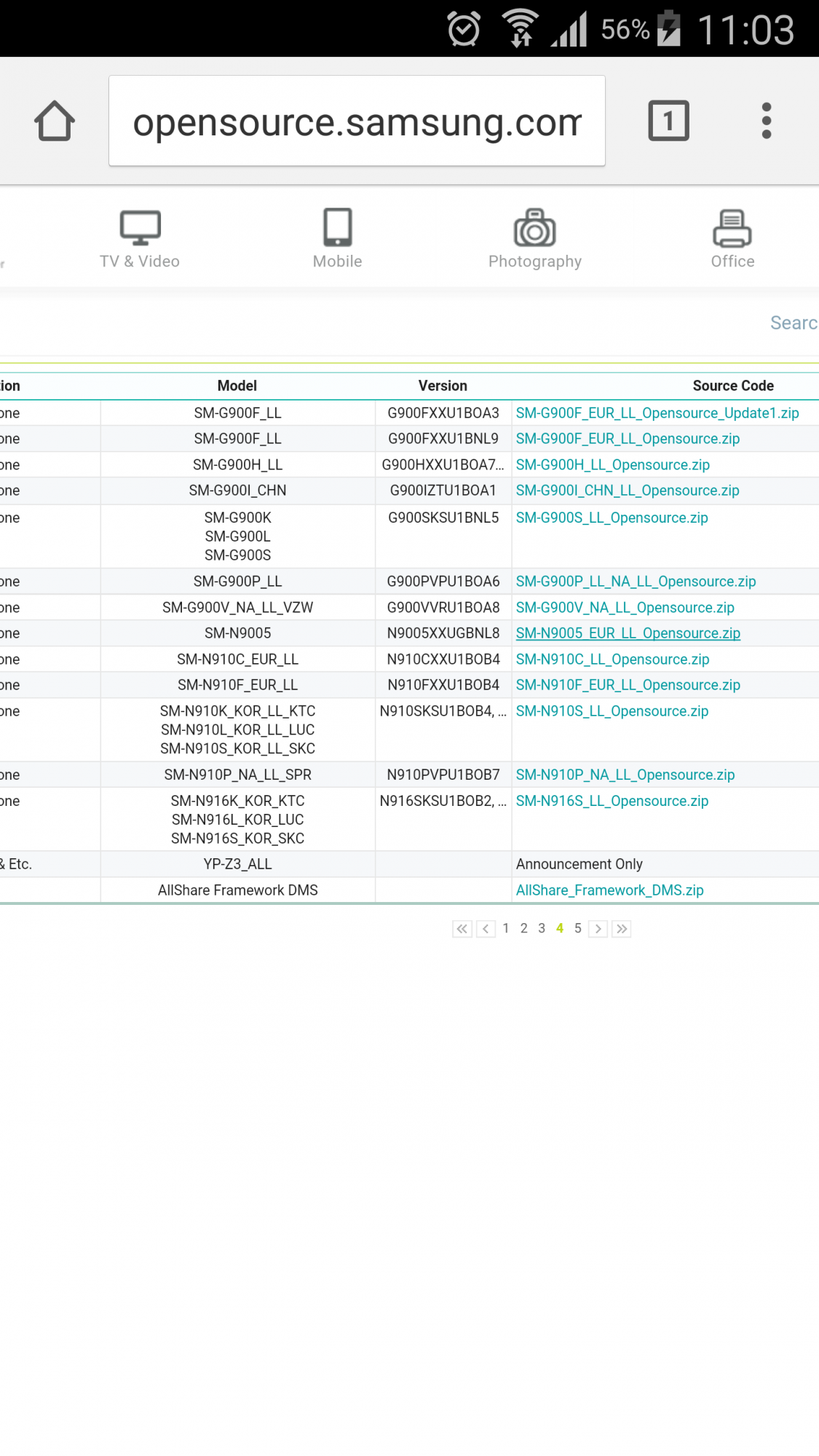Select model cell YP-Z3_ALL
819x1456 pixels.
point(237,864)
